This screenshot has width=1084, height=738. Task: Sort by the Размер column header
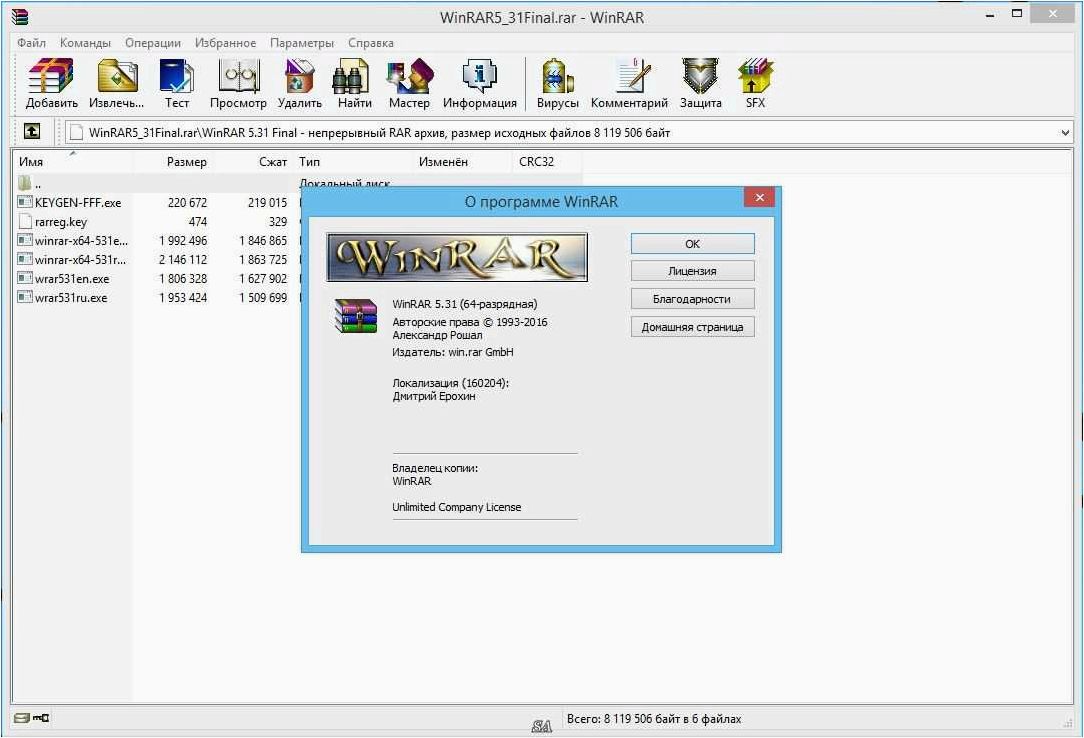[172, 162]
